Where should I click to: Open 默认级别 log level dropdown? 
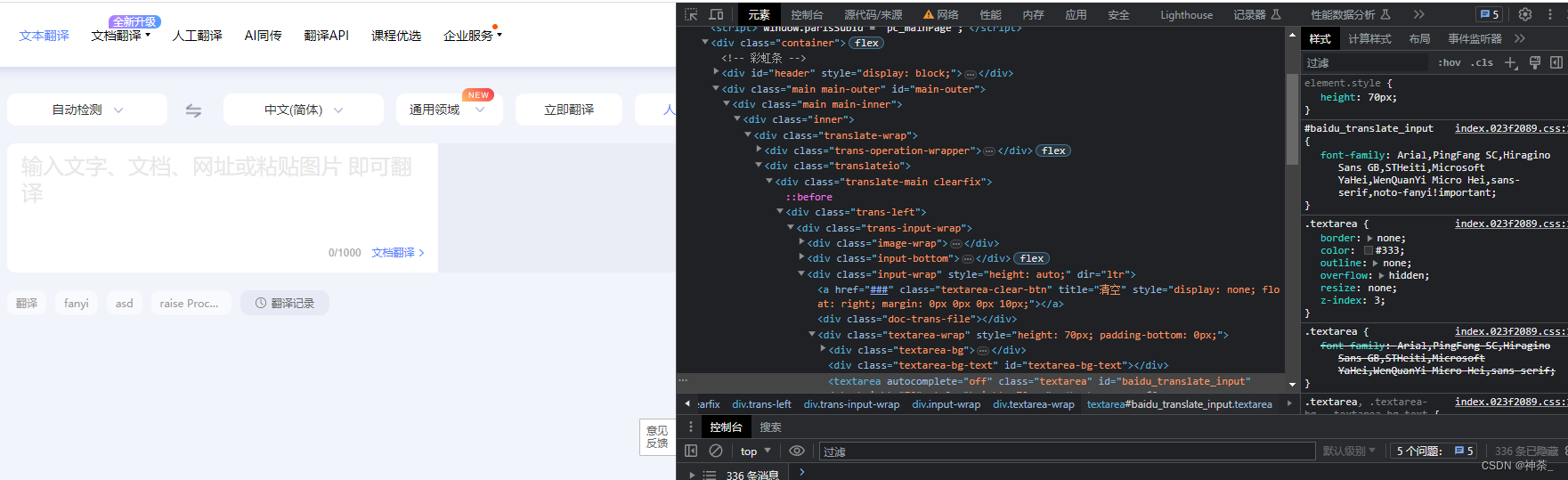[x=1349, y=451]
